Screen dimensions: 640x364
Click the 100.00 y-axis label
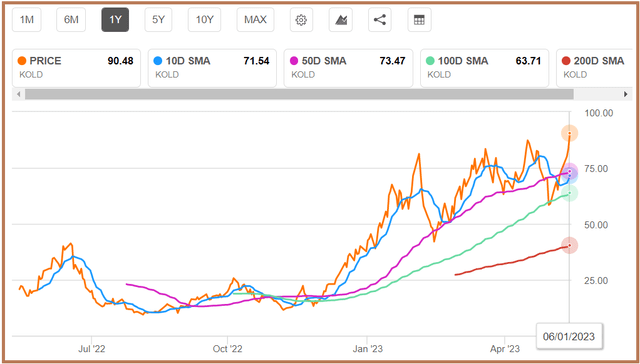coord(599,113)
